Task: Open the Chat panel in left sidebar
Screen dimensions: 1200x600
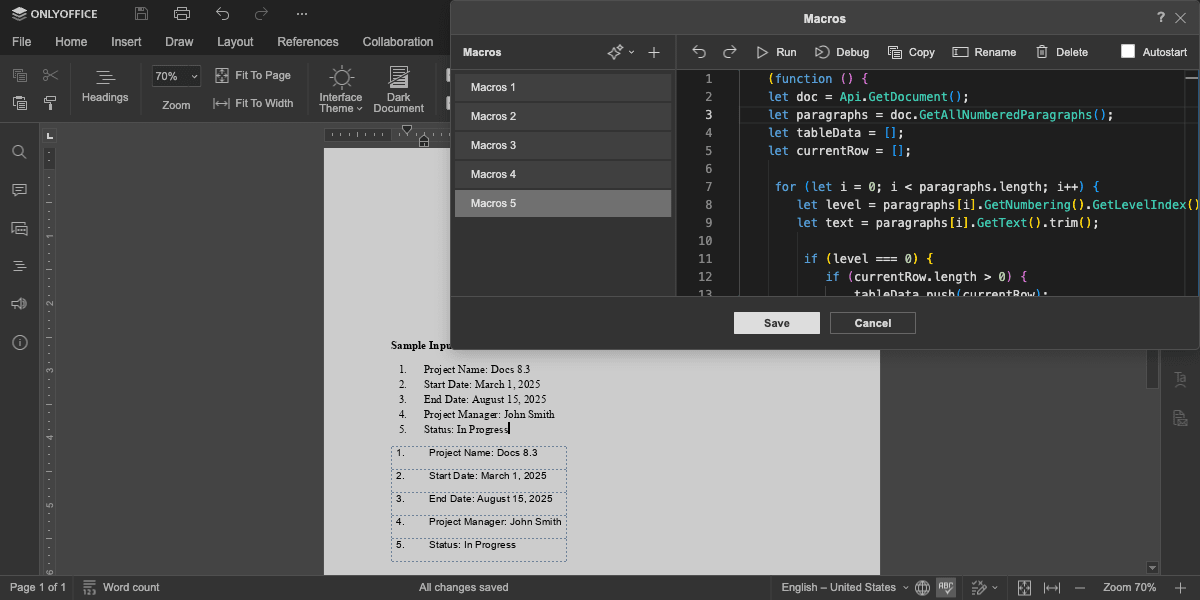Action: (x=19, y=228)
